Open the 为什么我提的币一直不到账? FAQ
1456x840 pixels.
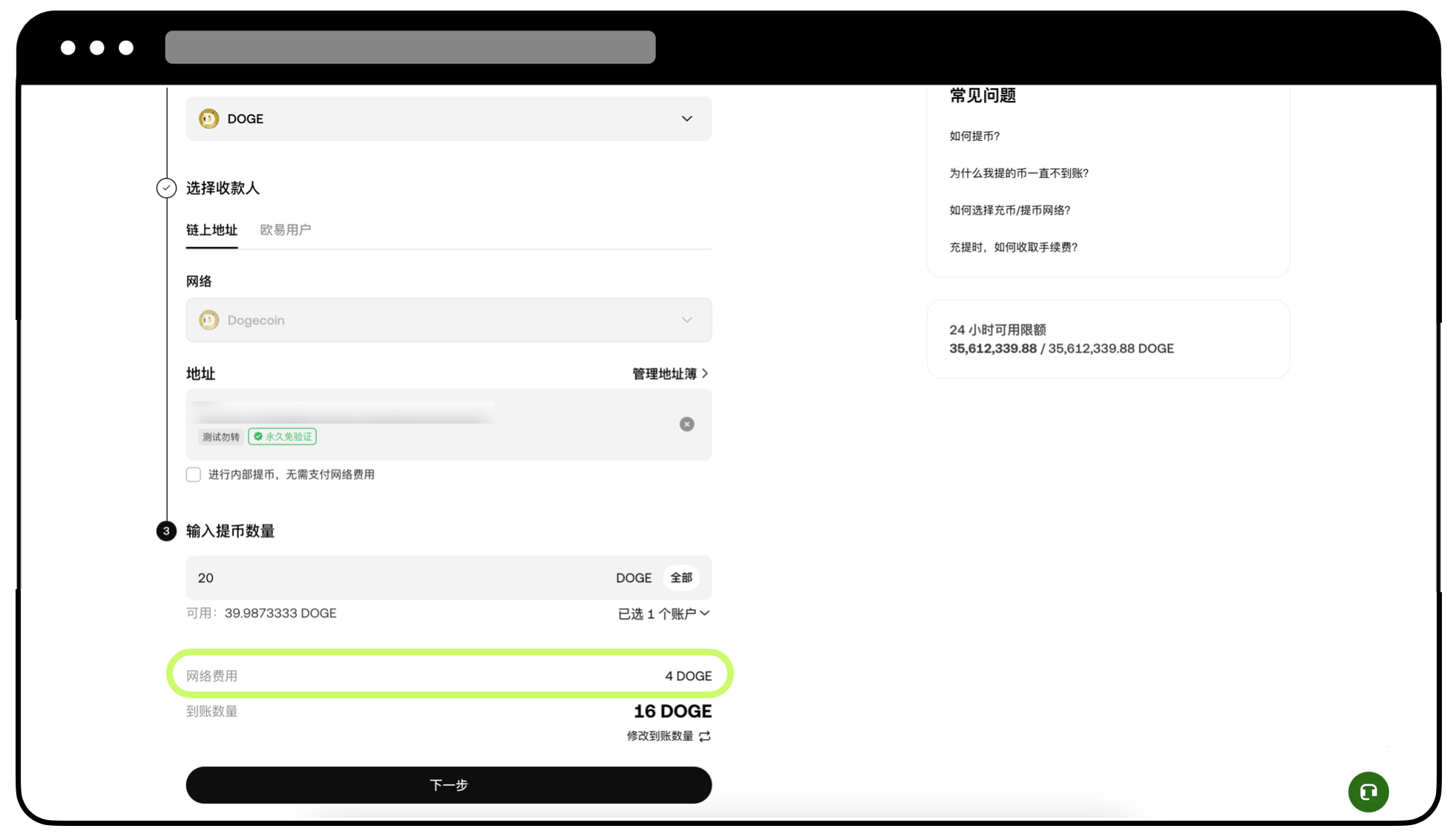(x=1018, y=173)
